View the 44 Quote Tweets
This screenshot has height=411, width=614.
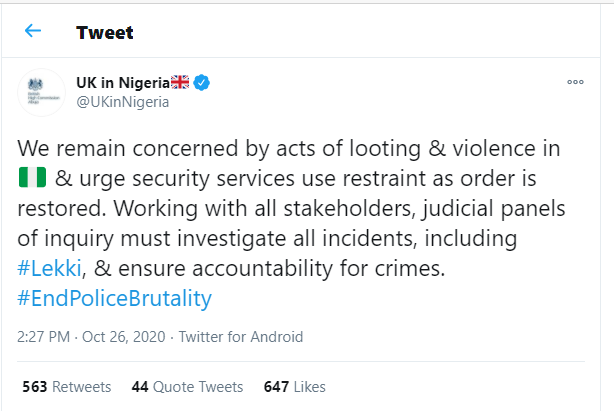(187, 386)
